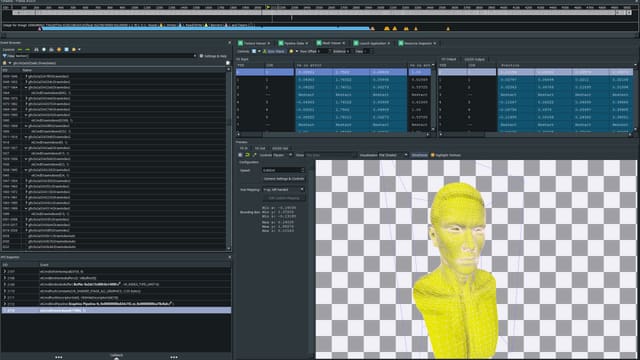Open the Resource Inspector tab
This screenshot has width=640, height=360.
[x=418, y=43]
